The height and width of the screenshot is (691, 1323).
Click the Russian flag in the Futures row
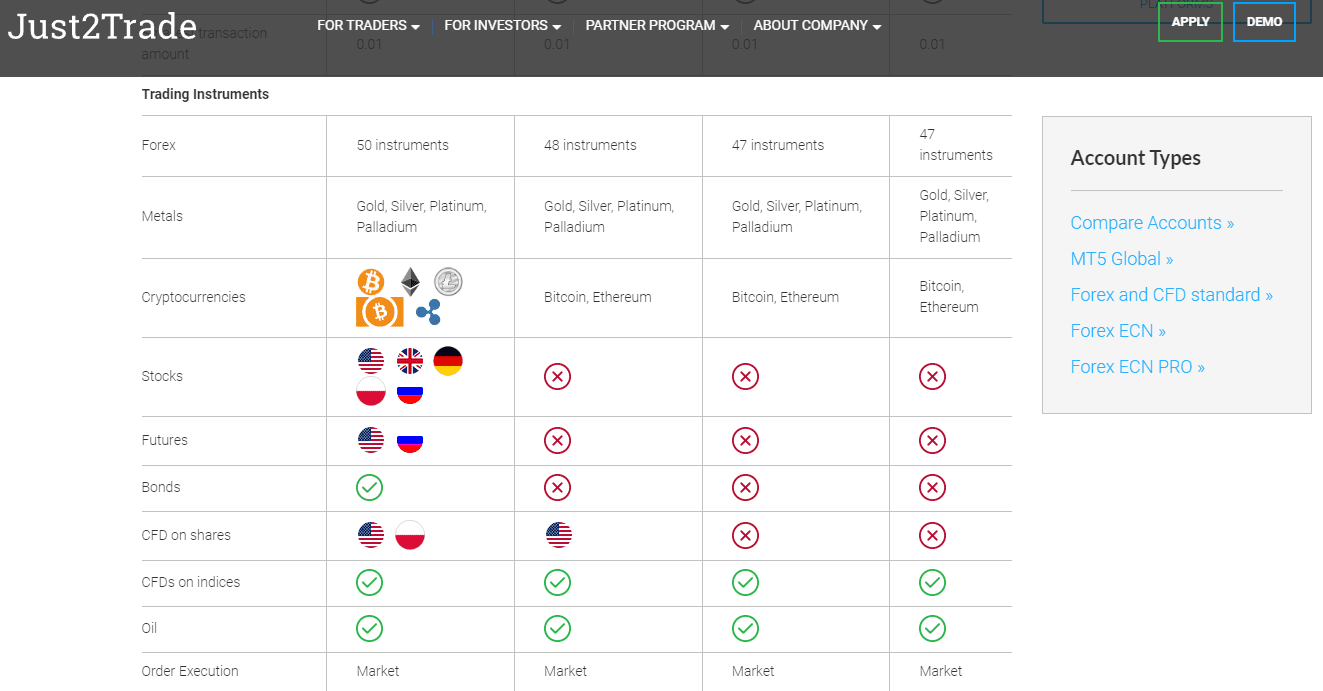(x=410, y=440)
